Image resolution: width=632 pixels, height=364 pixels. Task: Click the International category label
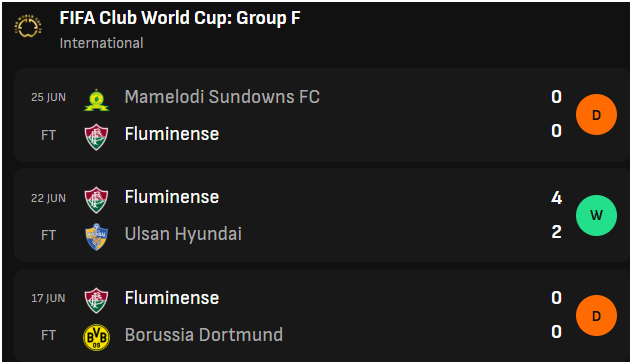click(x=102, y=43)
